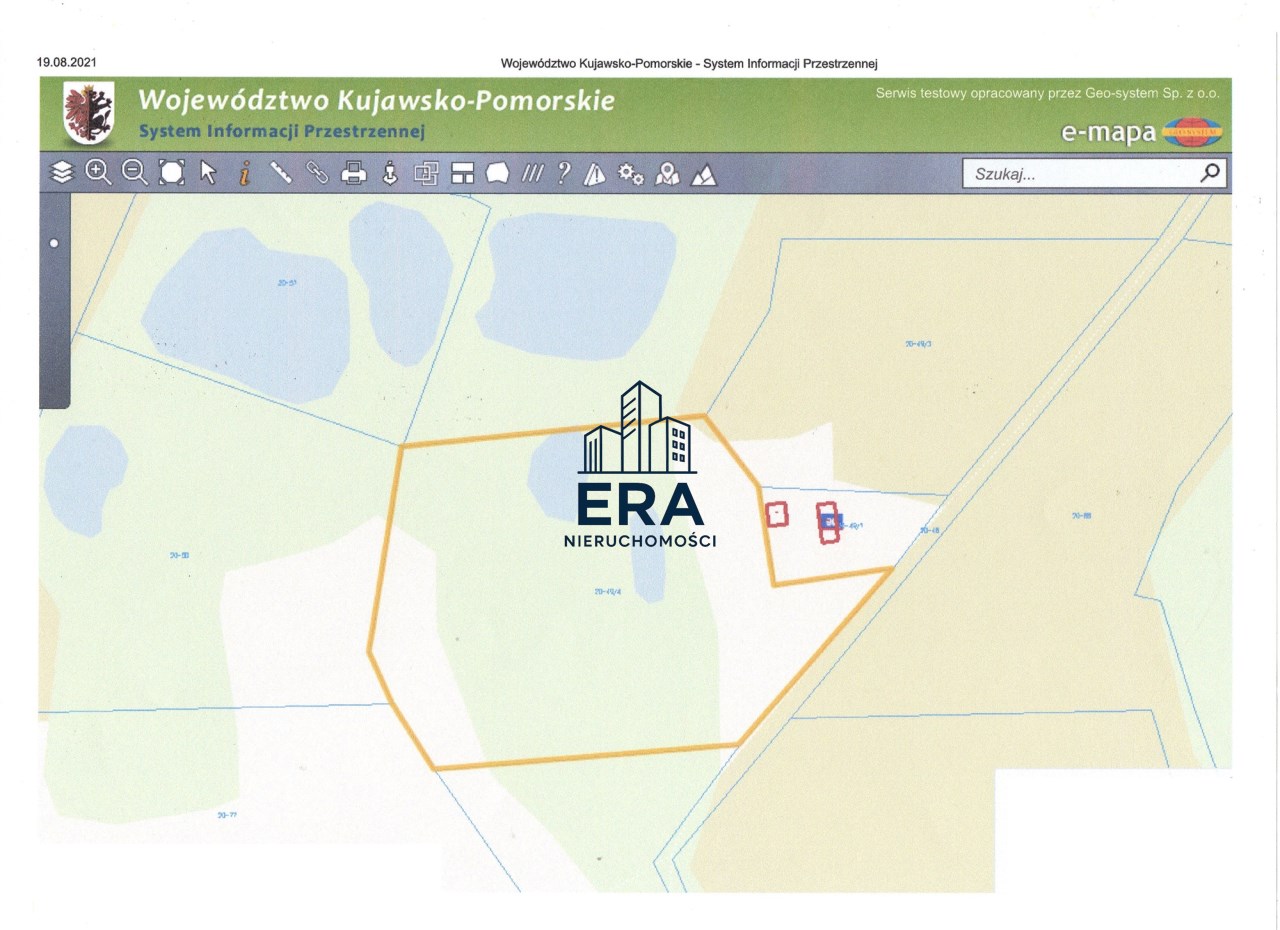Activate the arrow pointer selection tool
The image size is (1280, 930).
pyautogui.click(x=208, y=173)
